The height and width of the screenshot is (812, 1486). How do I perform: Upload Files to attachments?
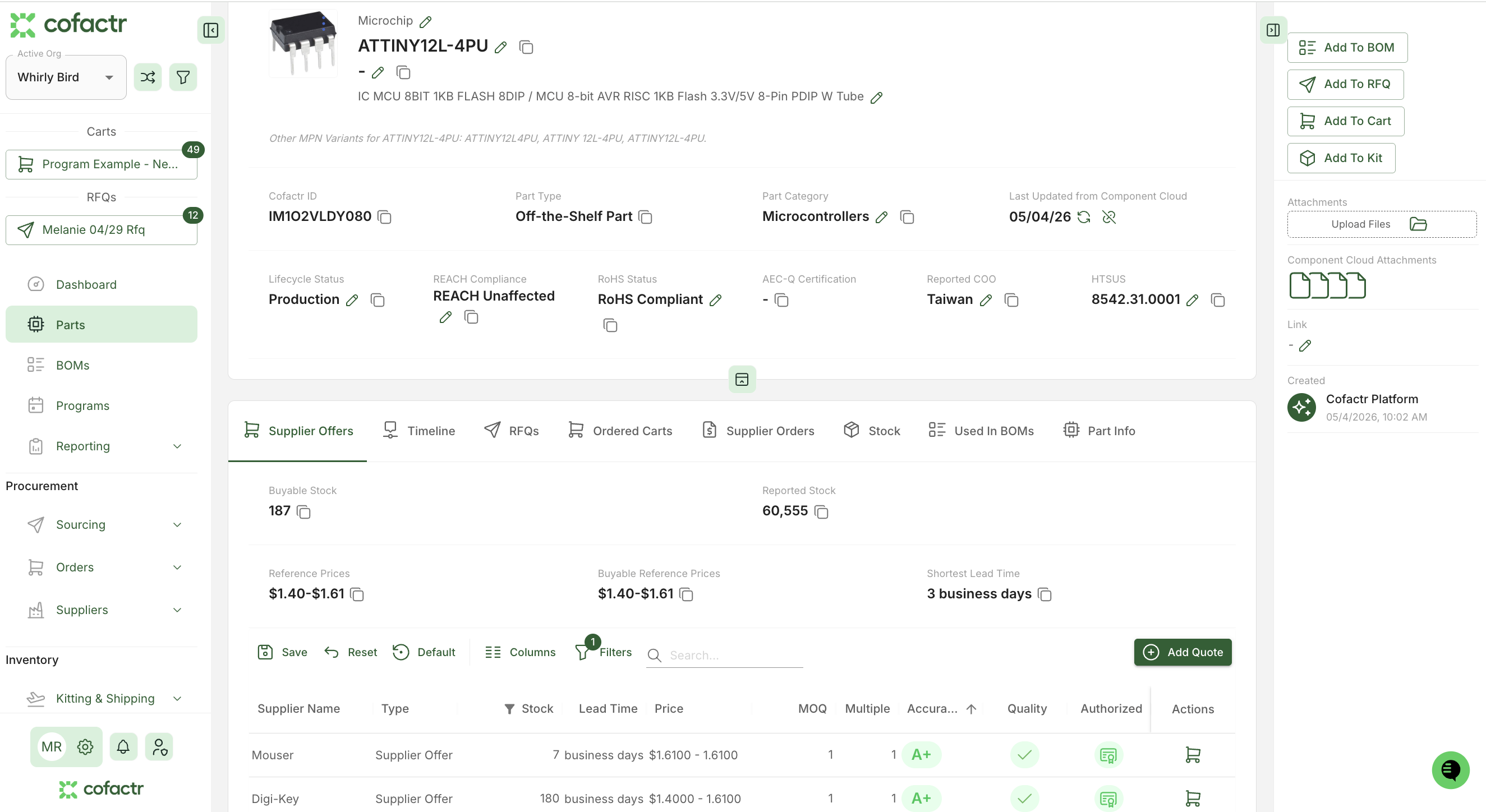(1382, 224)
